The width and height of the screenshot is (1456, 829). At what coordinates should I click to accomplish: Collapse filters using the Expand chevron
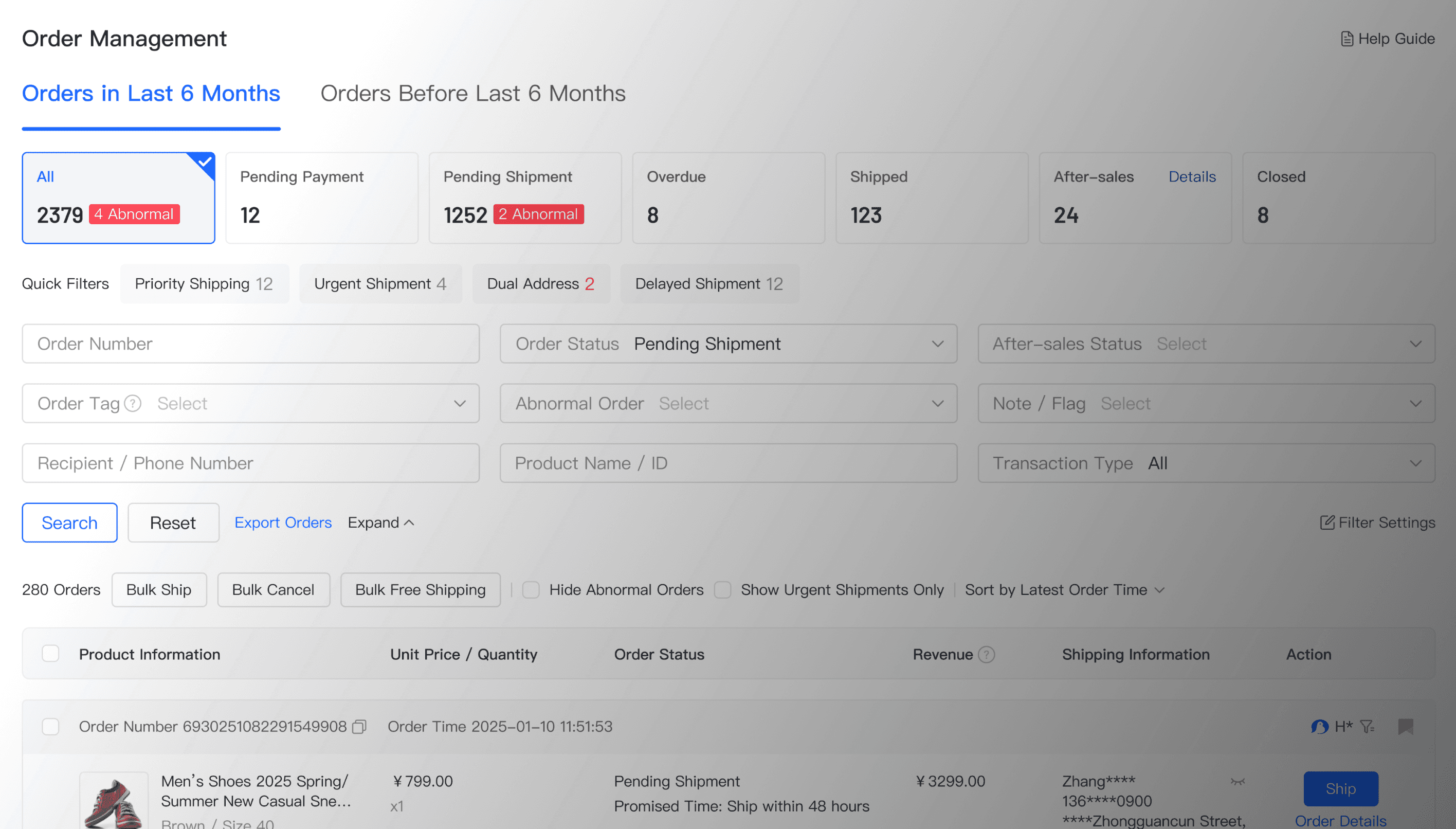point(409,522)
